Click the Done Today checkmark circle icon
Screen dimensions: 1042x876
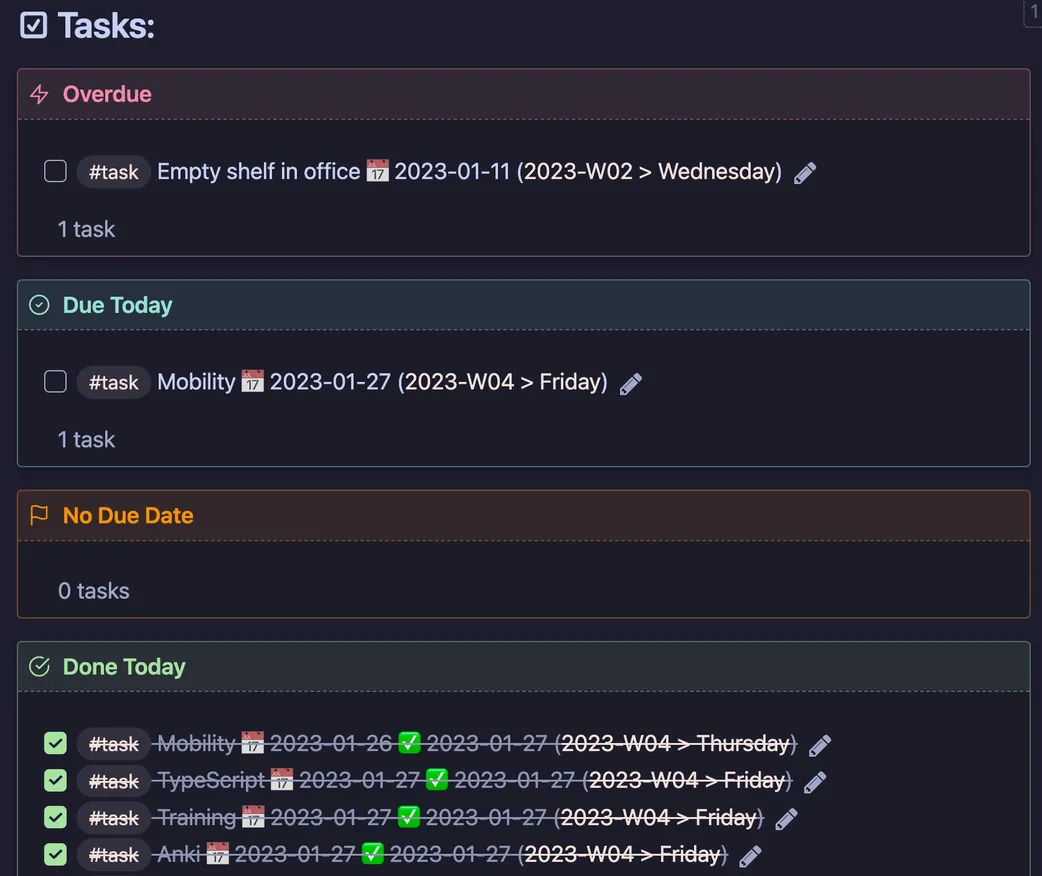pyautogui.click(x=39, y=667)
